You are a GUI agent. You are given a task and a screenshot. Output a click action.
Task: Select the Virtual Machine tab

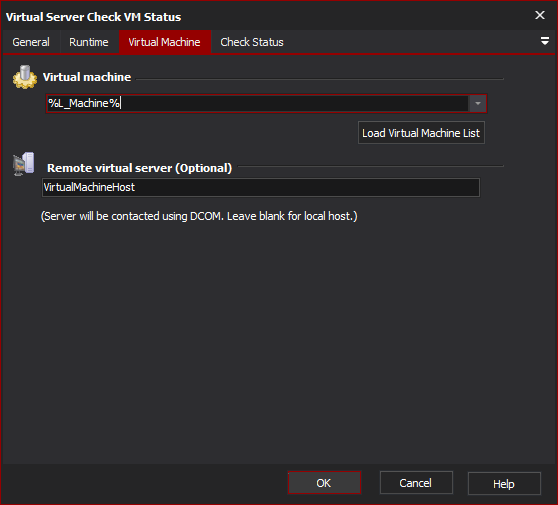164,42
